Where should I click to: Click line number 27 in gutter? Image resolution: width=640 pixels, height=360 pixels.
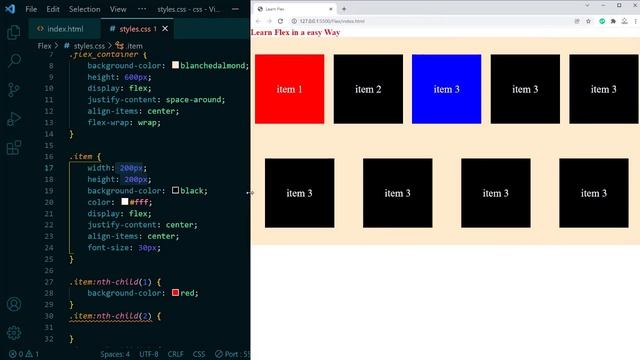[x=49, y=282]
